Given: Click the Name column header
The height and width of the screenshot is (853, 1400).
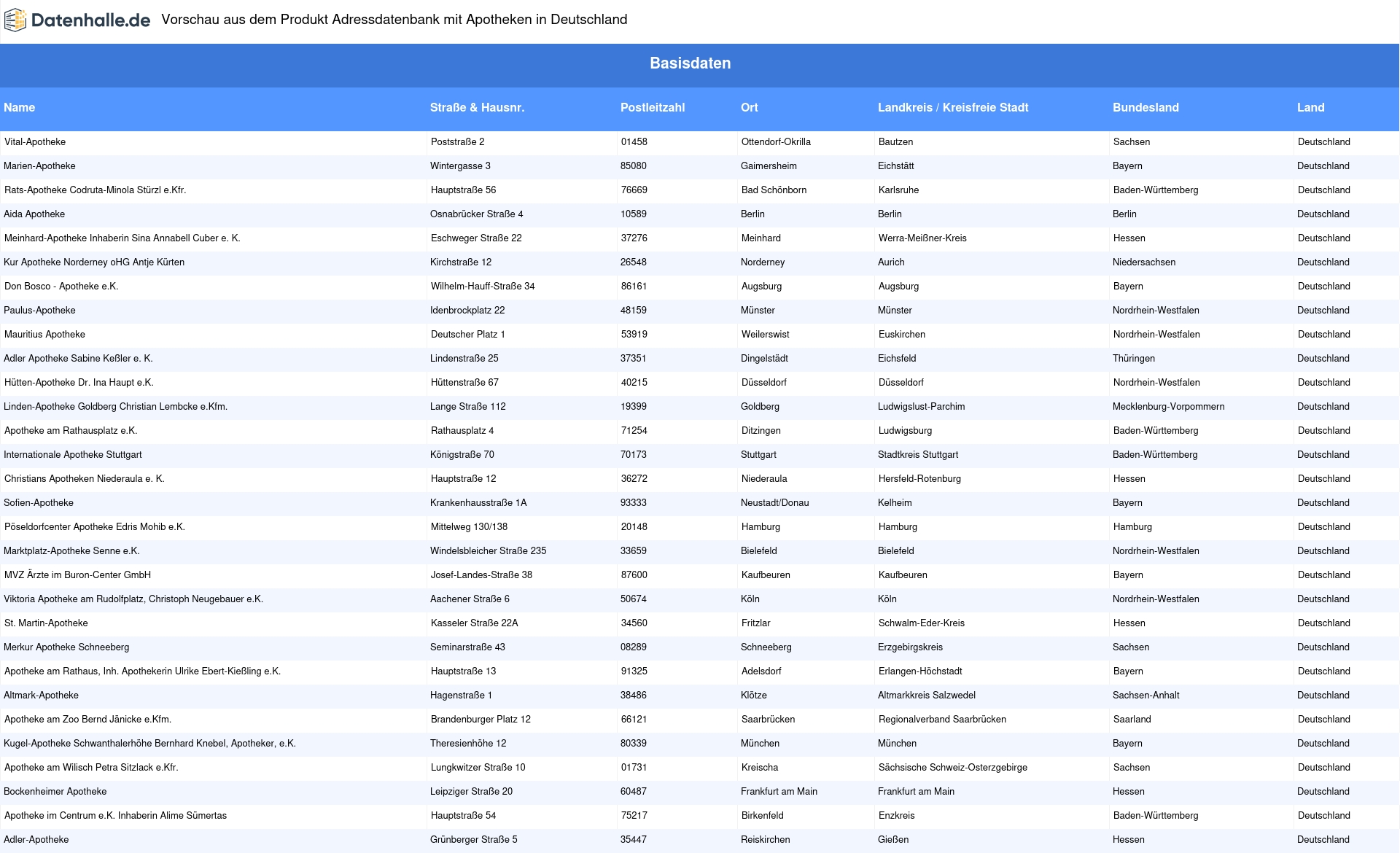Looking at the screenshot, I should point(20,108).
